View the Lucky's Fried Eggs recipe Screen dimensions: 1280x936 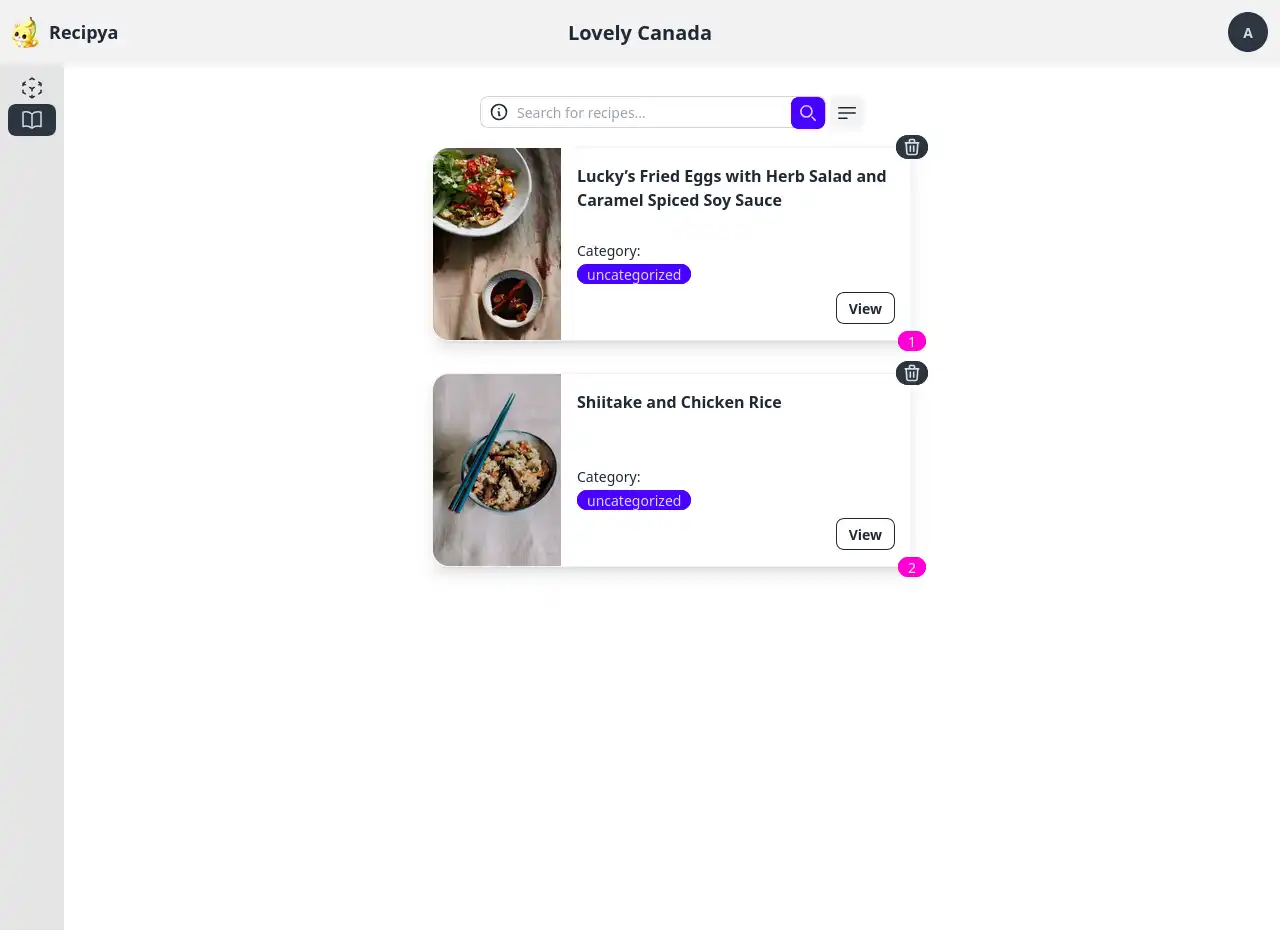[x=865, y=308]
